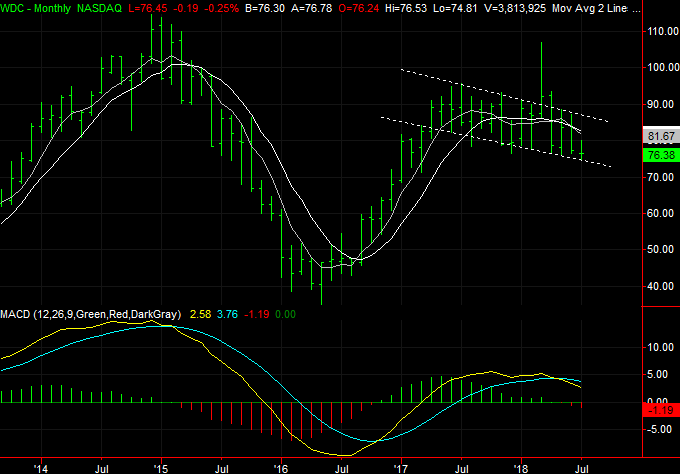Image resolution: width=680 pixels, height=474 pixels.
Task: Click the low value Lo=74.81
Action: point(455,8)
